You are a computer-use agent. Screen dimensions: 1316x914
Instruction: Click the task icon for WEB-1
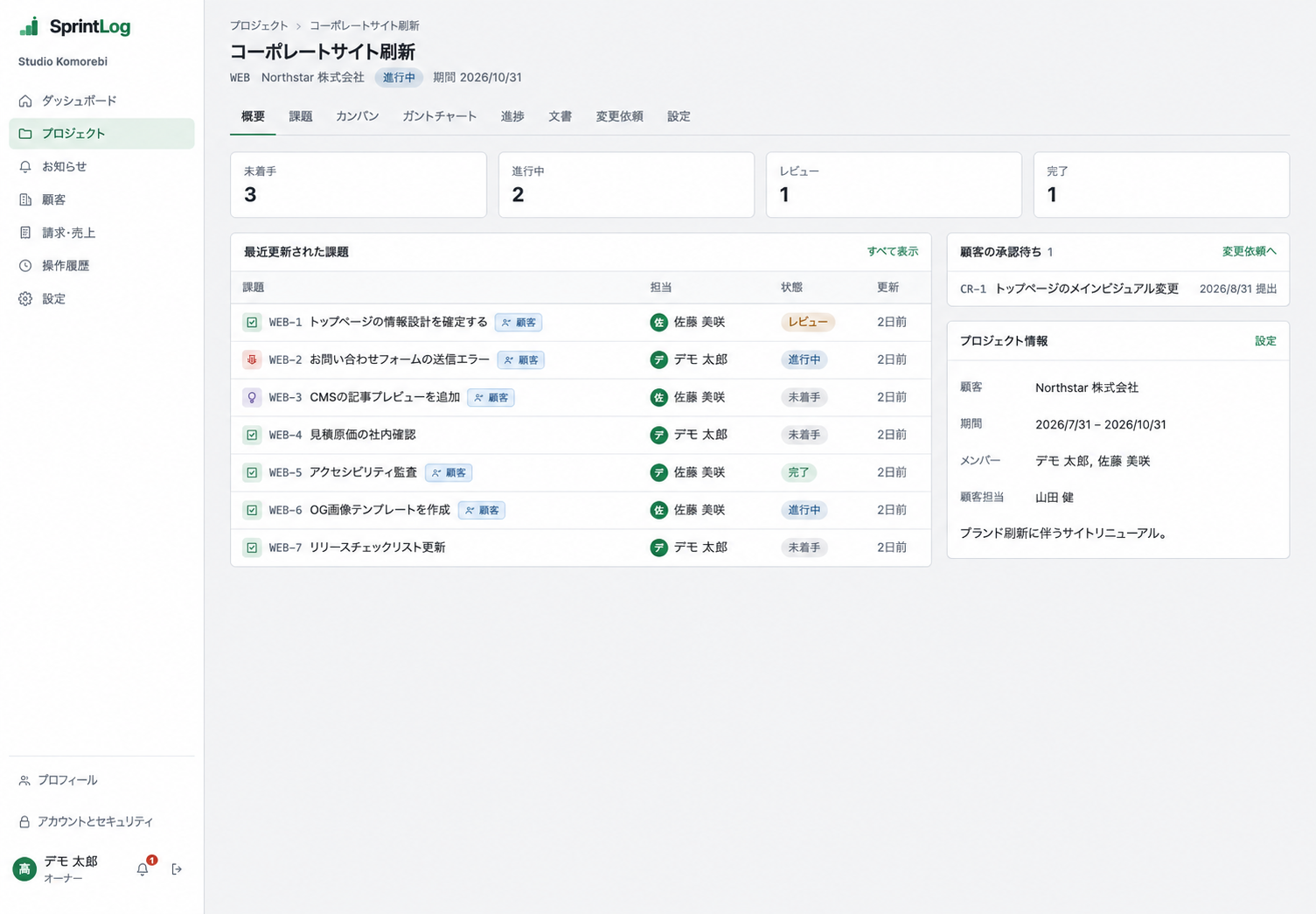[252, 322]
